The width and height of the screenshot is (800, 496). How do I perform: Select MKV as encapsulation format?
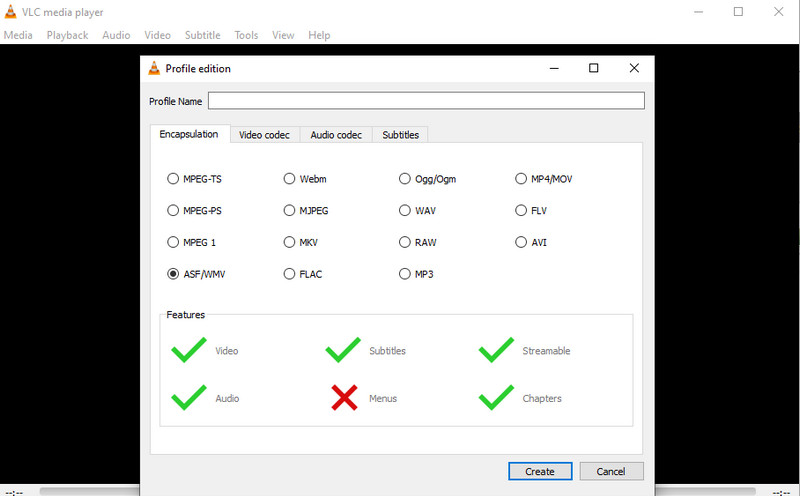coord(290,242)
